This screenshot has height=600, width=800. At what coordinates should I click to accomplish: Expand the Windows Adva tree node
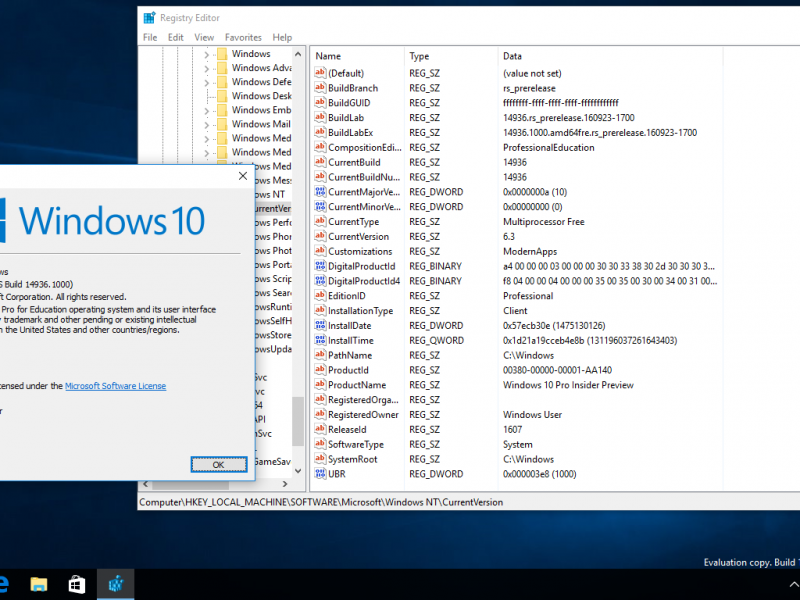coord(206,68)
